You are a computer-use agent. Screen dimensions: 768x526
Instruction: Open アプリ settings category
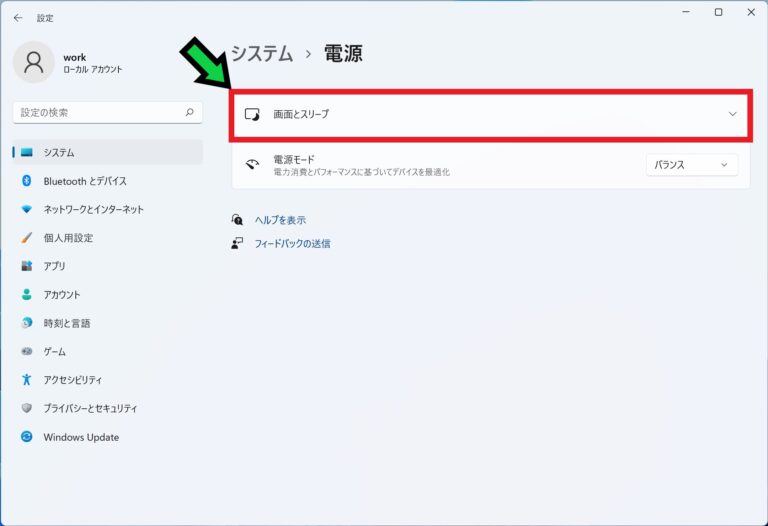[54, 266]
